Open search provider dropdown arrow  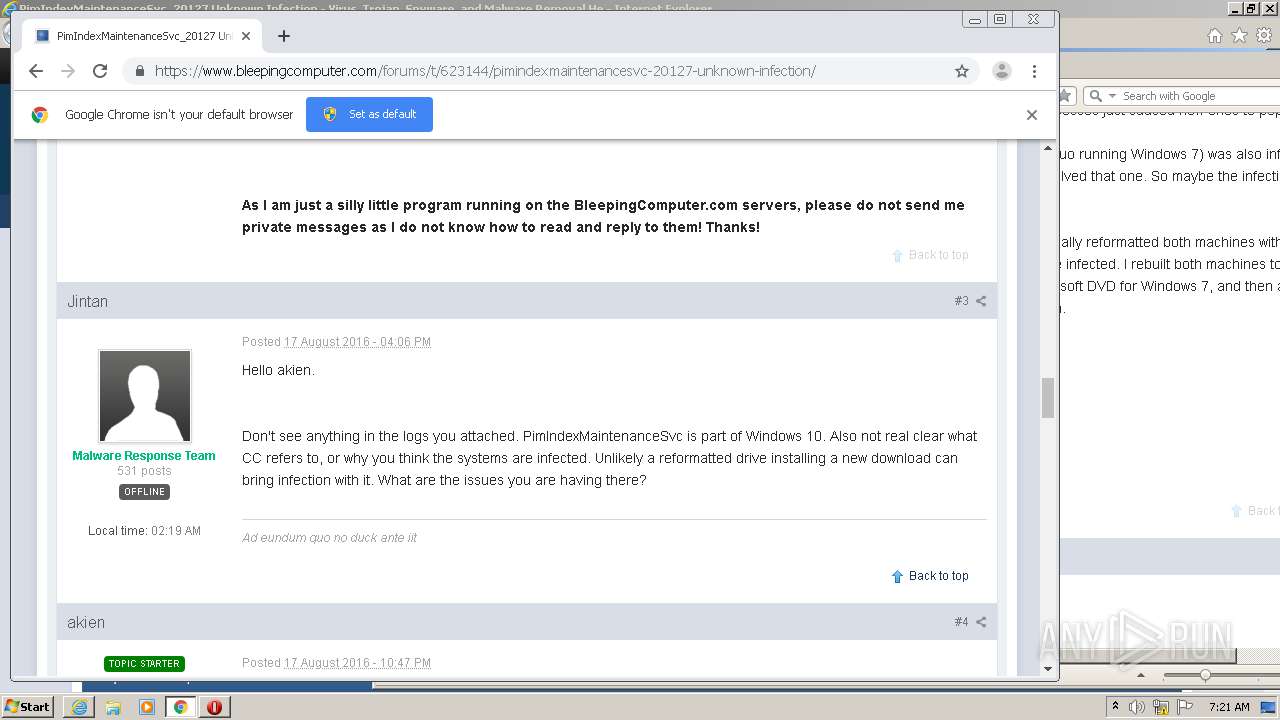(x=1111, y=96)
